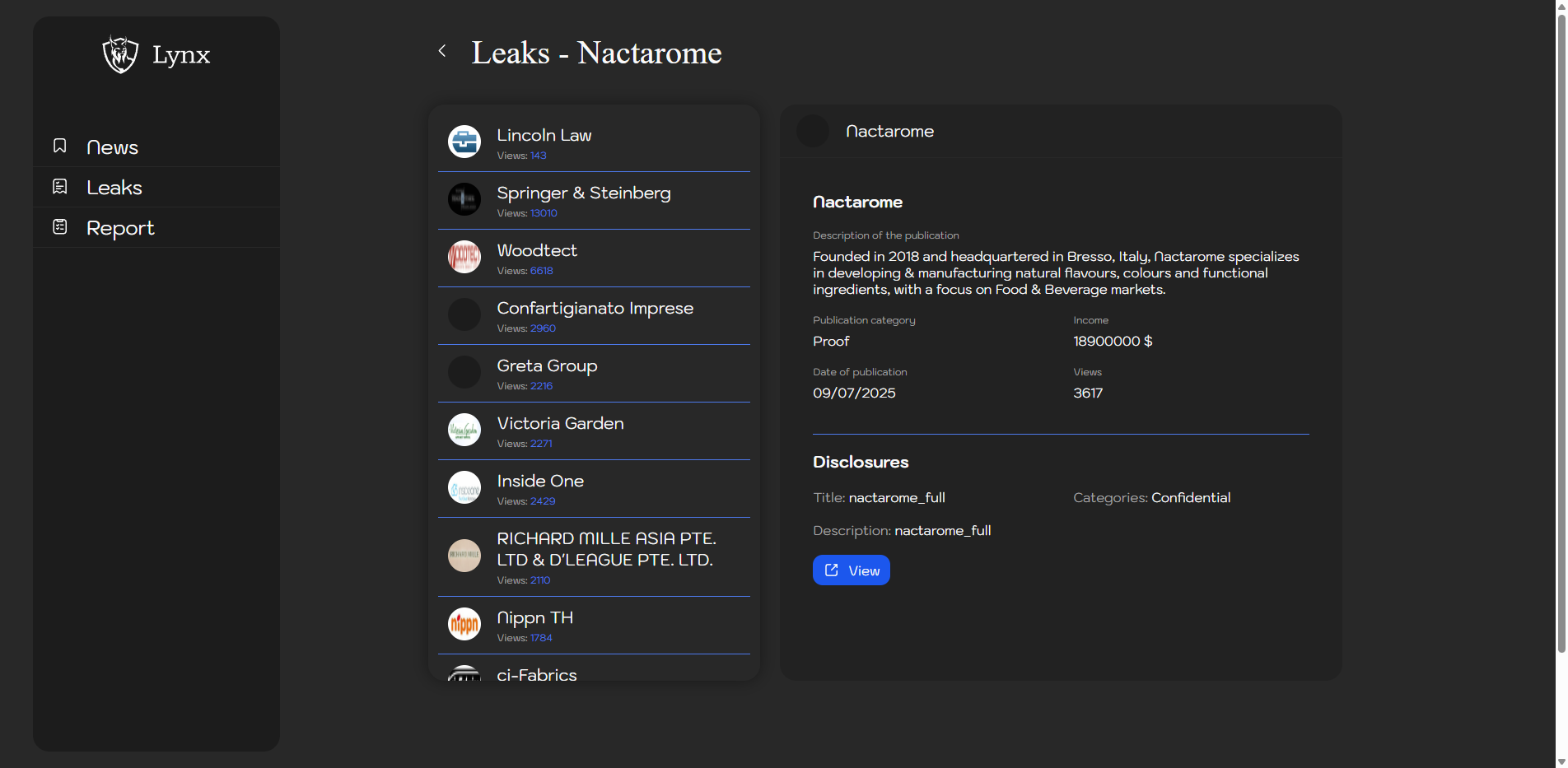Open the News menu item
The height and width of the screenshot is (768, 1568).
pos(112,147)
